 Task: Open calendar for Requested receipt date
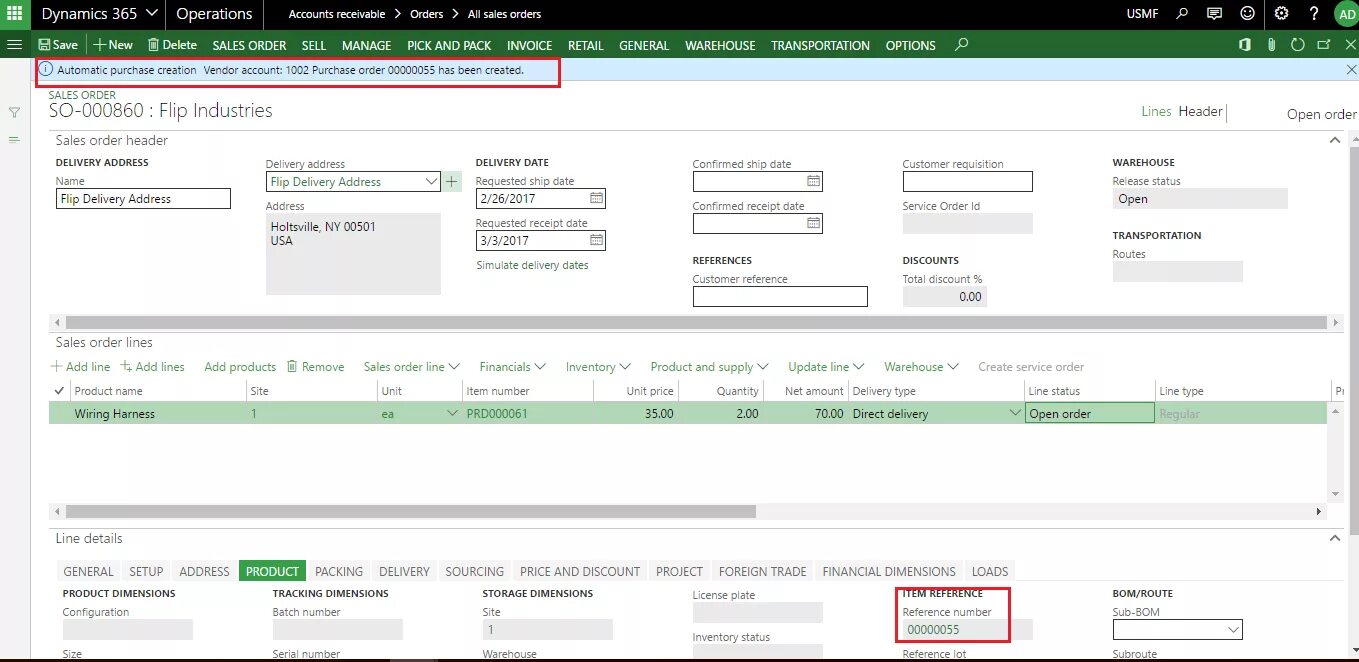(x=596, y=240)
